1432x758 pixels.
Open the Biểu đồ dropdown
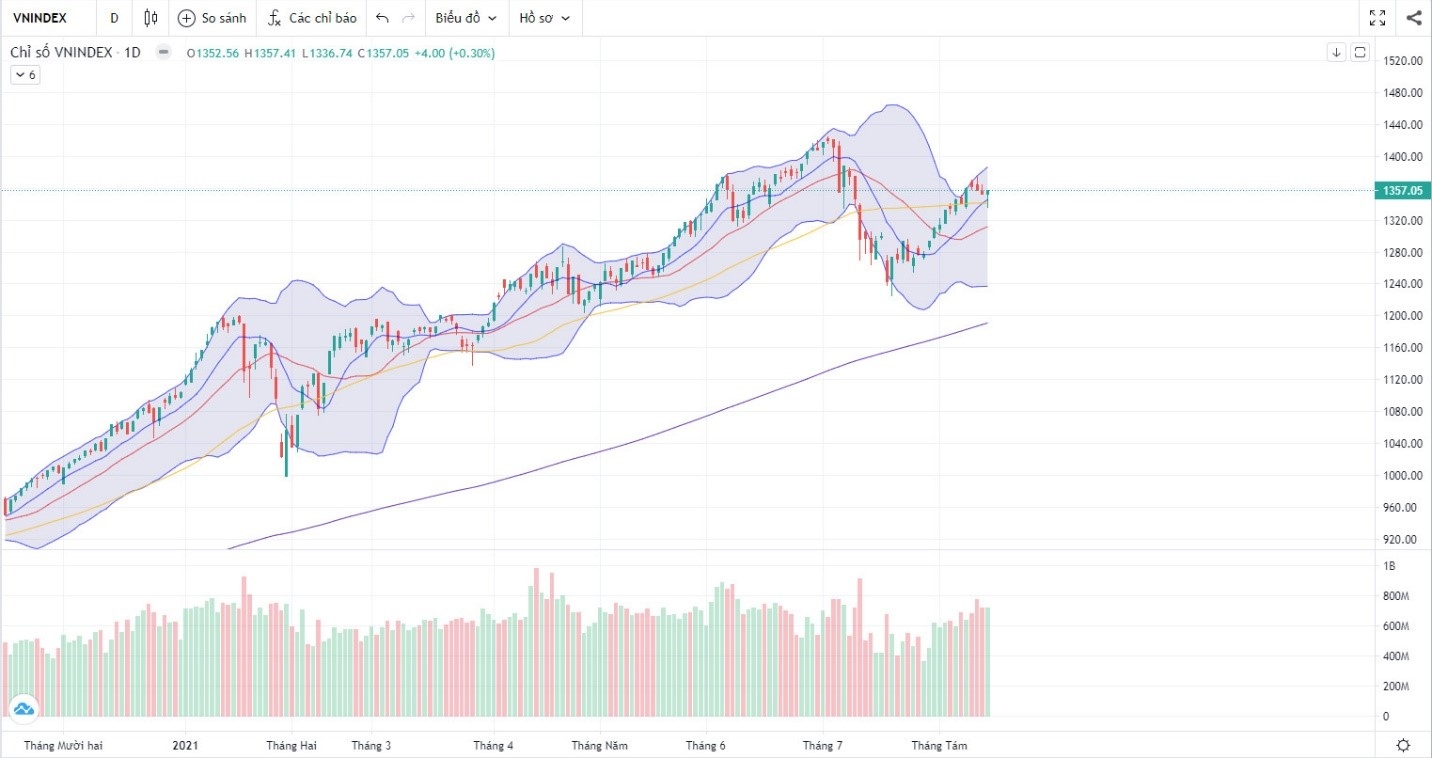point(466,18)
